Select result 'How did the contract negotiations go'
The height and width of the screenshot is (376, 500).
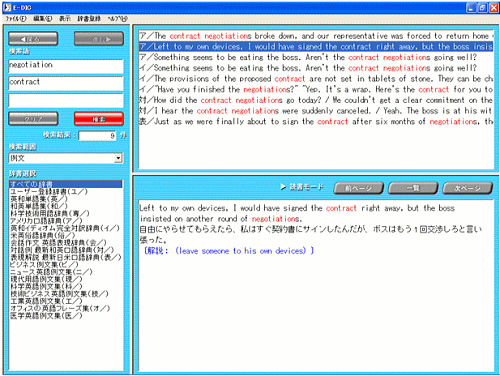pos(316,100)
